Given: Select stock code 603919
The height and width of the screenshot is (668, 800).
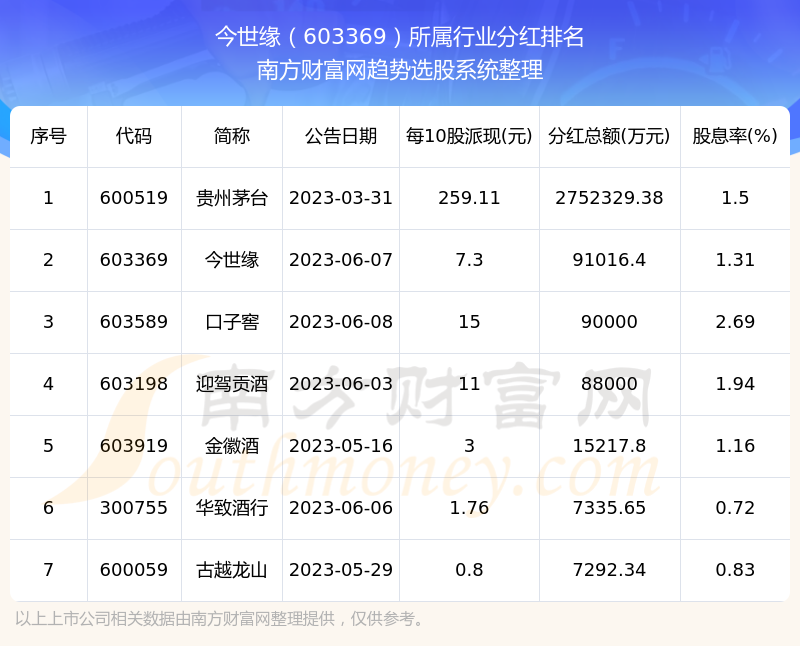Looking at the screenshot, I should click(134, 446).
